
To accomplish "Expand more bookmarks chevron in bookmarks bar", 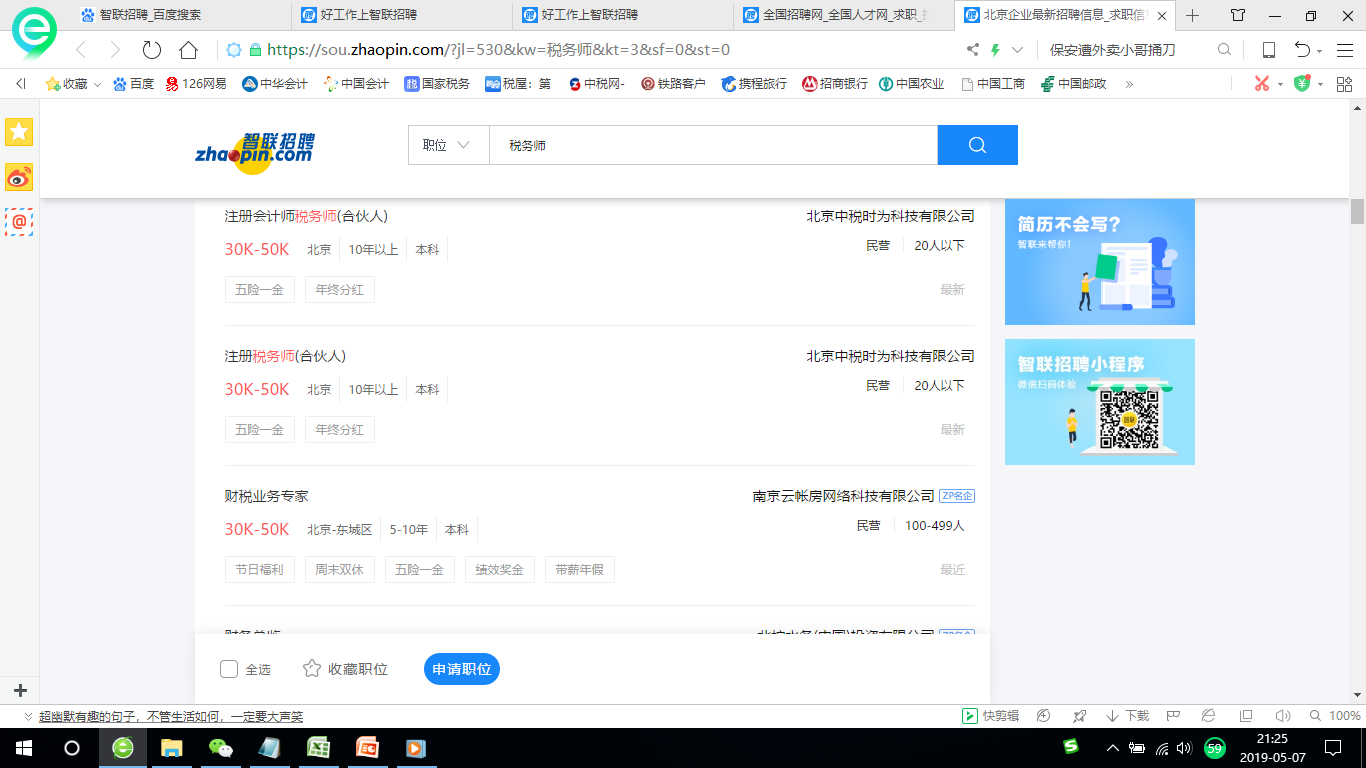I will click(1129, 84).
